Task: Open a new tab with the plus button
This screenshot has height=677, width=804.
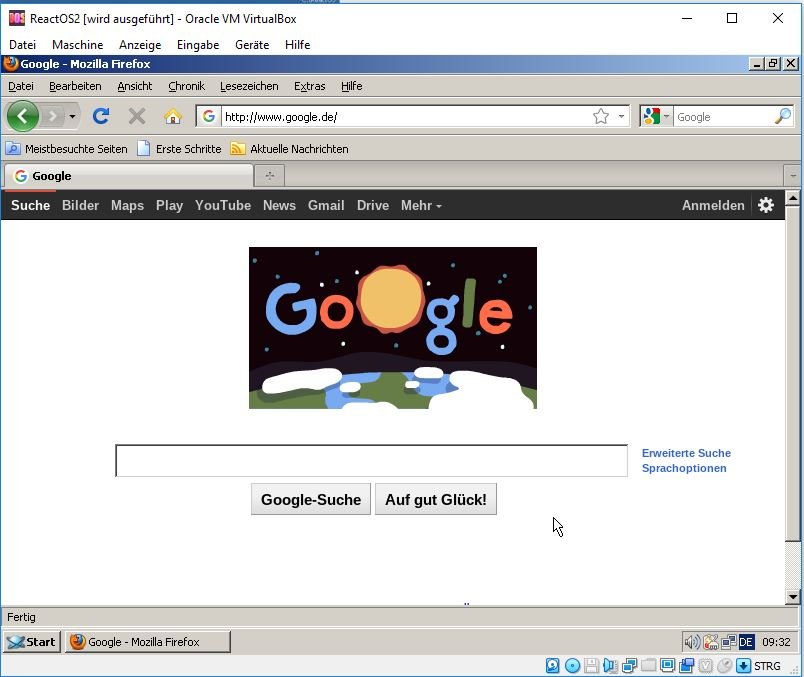Action: [270, 176]
